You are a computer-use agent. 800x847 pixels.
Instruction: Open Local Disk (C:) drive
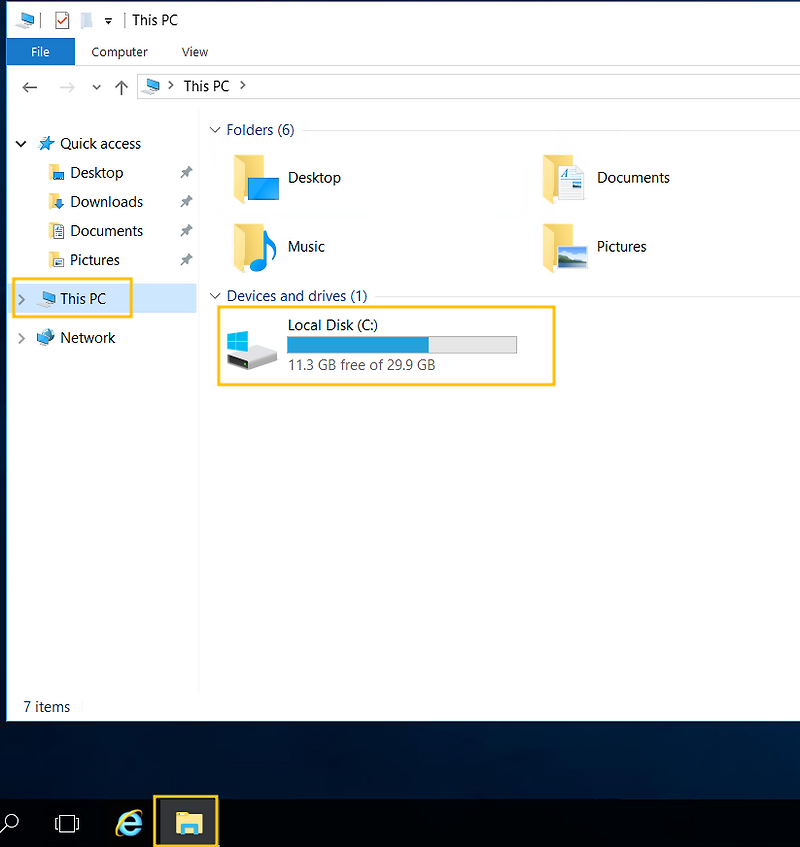(332, 325)
